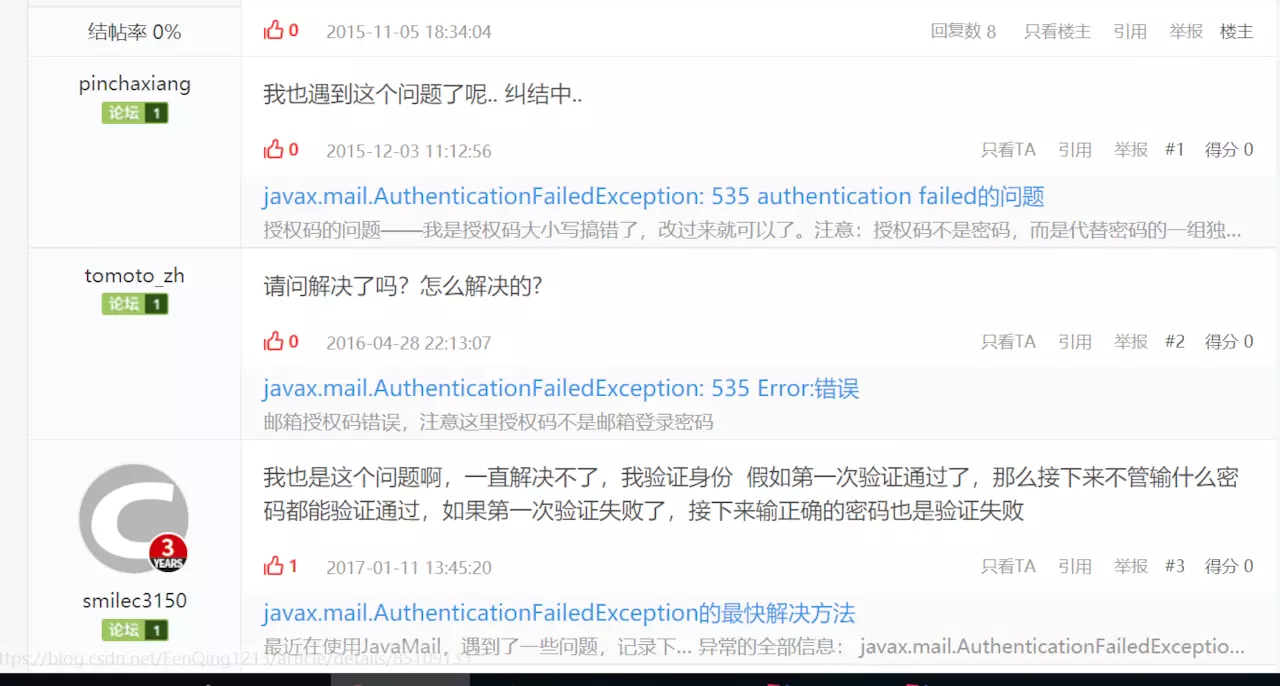Report the original post (举报)
The image size is (1280, 686).
(1186, 32)
